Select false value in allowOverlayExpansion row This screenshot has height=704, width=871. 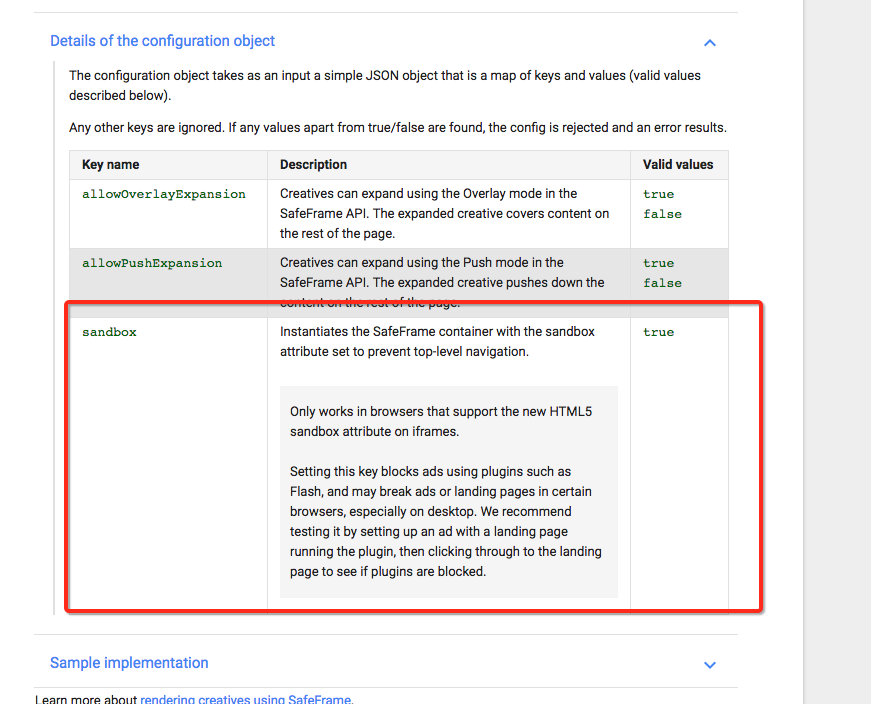tap(662, 214)
